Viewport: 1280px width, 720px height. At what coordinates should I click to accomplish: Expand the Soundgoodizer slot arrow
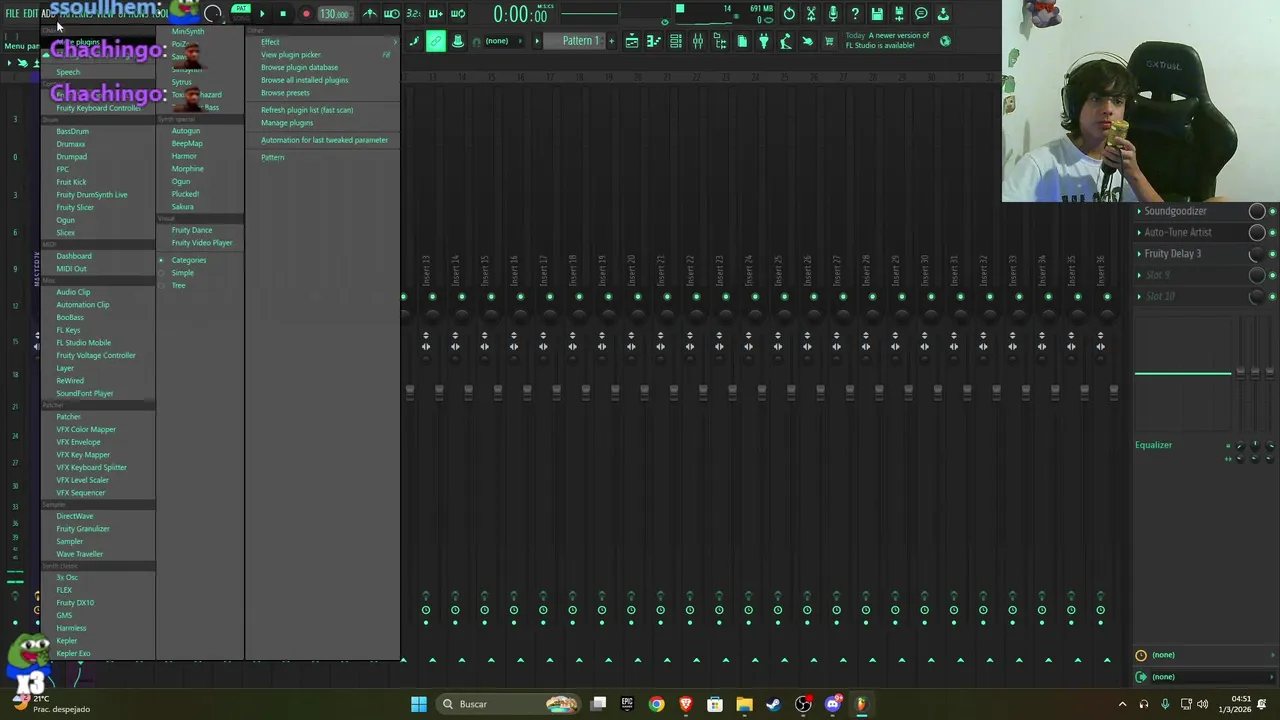click(x=1139, y=211)
